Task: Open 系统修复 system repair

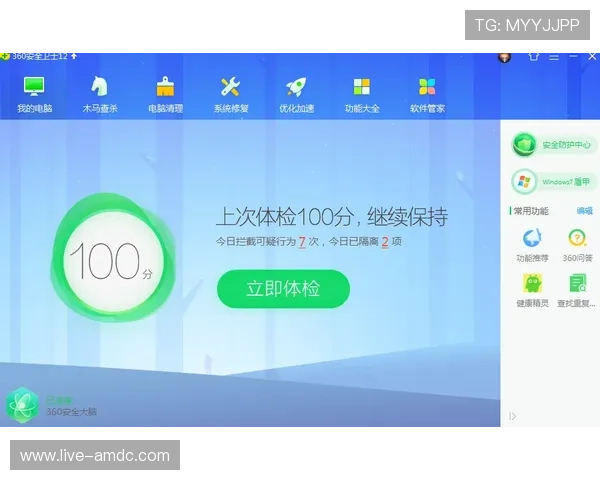Action: 231,95
